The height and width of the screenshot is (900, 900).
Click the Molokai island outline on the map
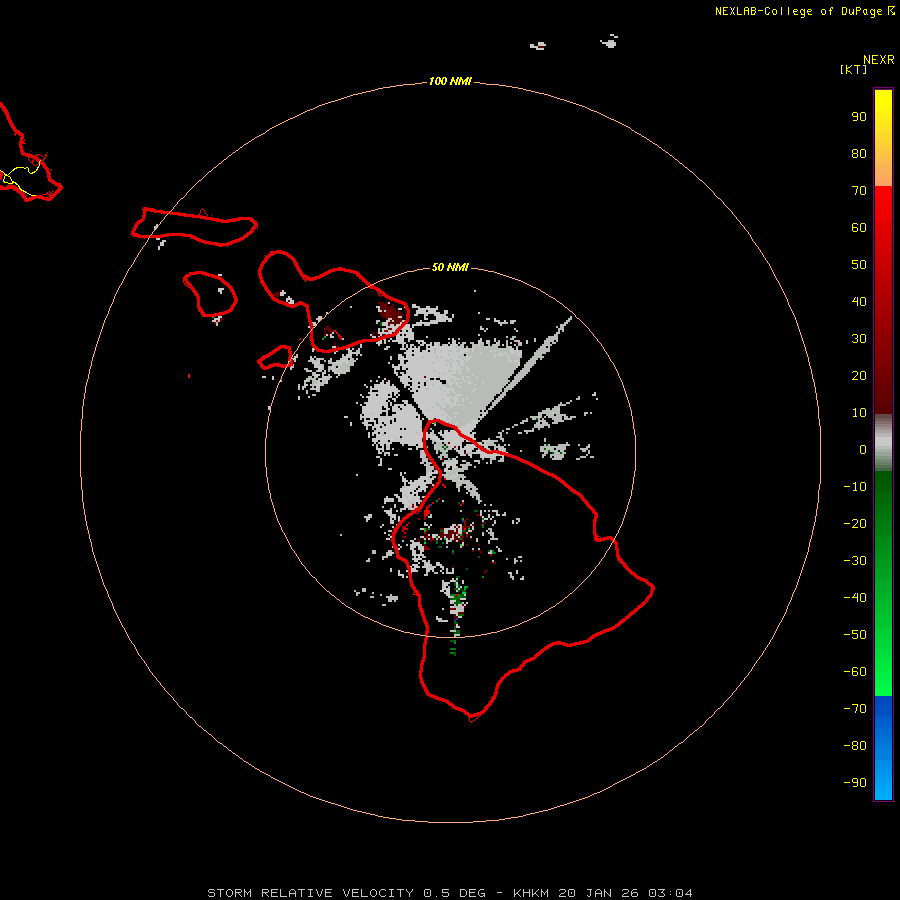click(x=194, y=227)
